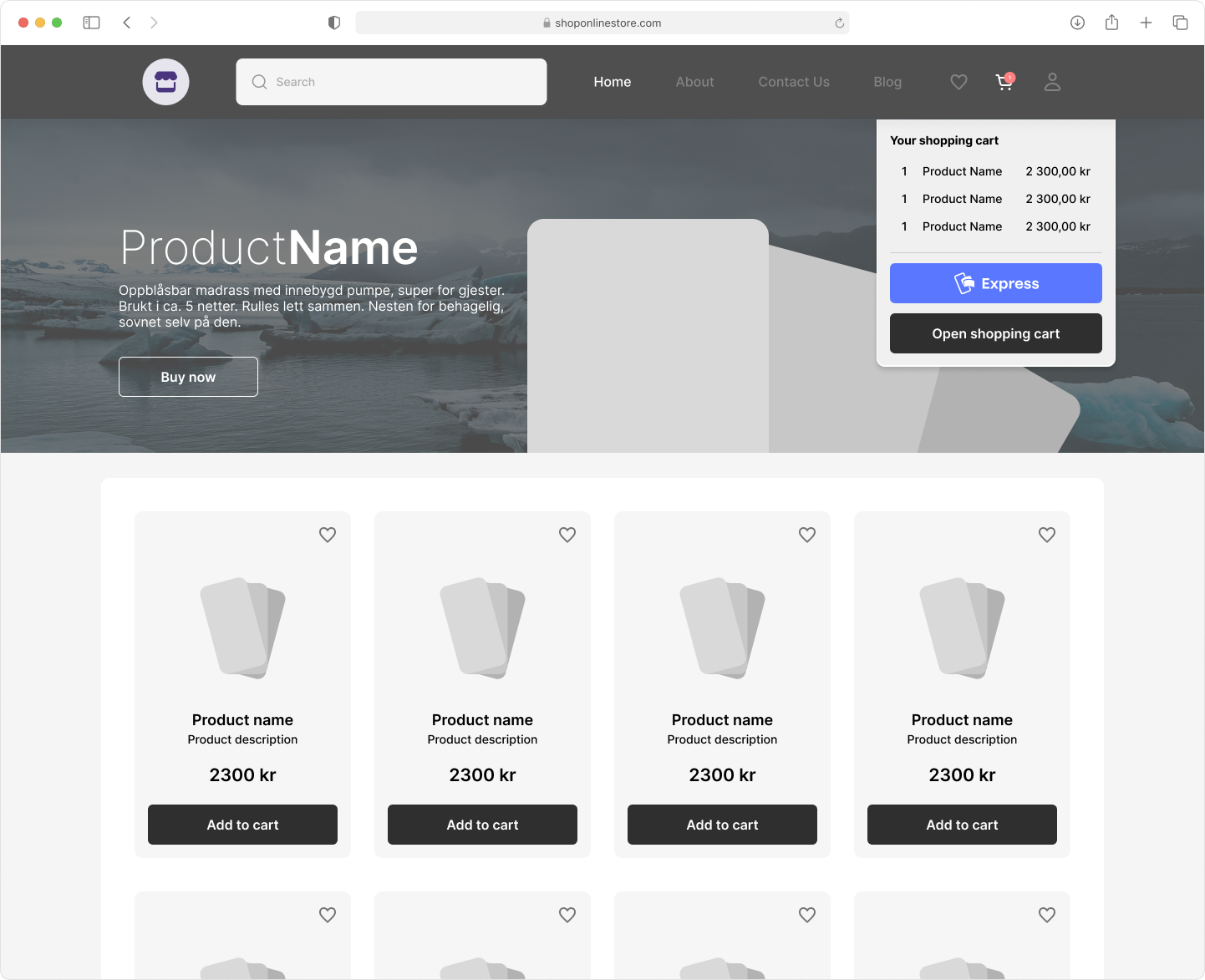Favorite the fourth product card
Image resolution: width=1205 pixels, height=980 pixels.
point(1047,535)
